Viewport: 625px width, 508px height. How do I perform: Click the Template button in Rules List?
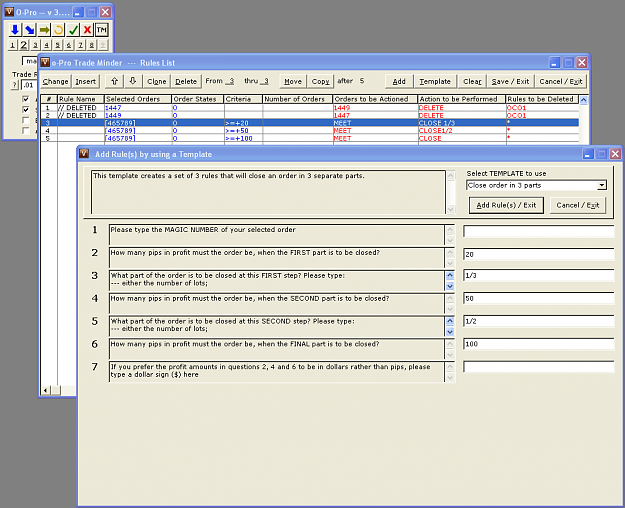pos(435,81)
